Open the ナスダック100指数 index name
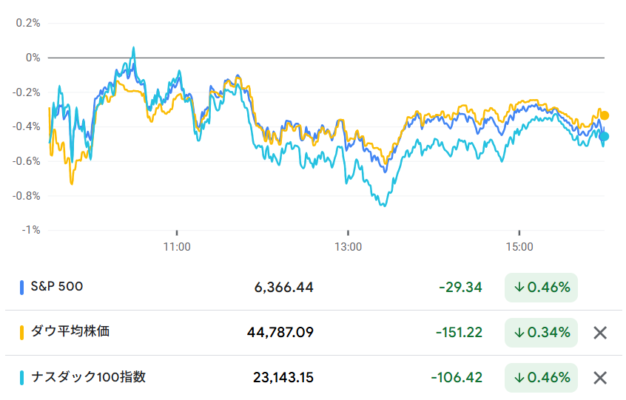Image resolution: width=626 pixels, height=400 pixels. (x=88, y=377)
